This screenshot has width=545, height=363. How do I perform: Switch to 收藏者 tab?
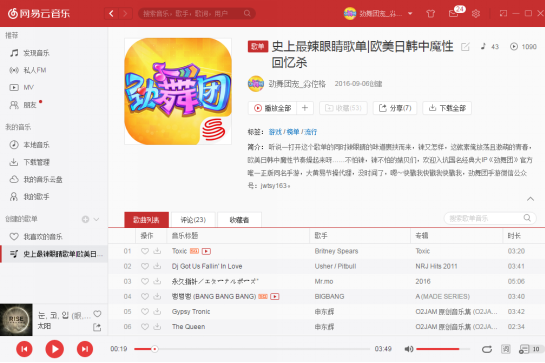click(239, 220)
